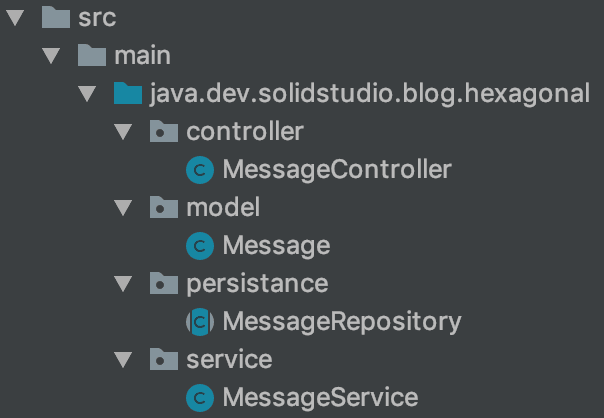Click the MessageRepository interface icon
The height and width of the screenshot is (418, 604).
[200, 322]
